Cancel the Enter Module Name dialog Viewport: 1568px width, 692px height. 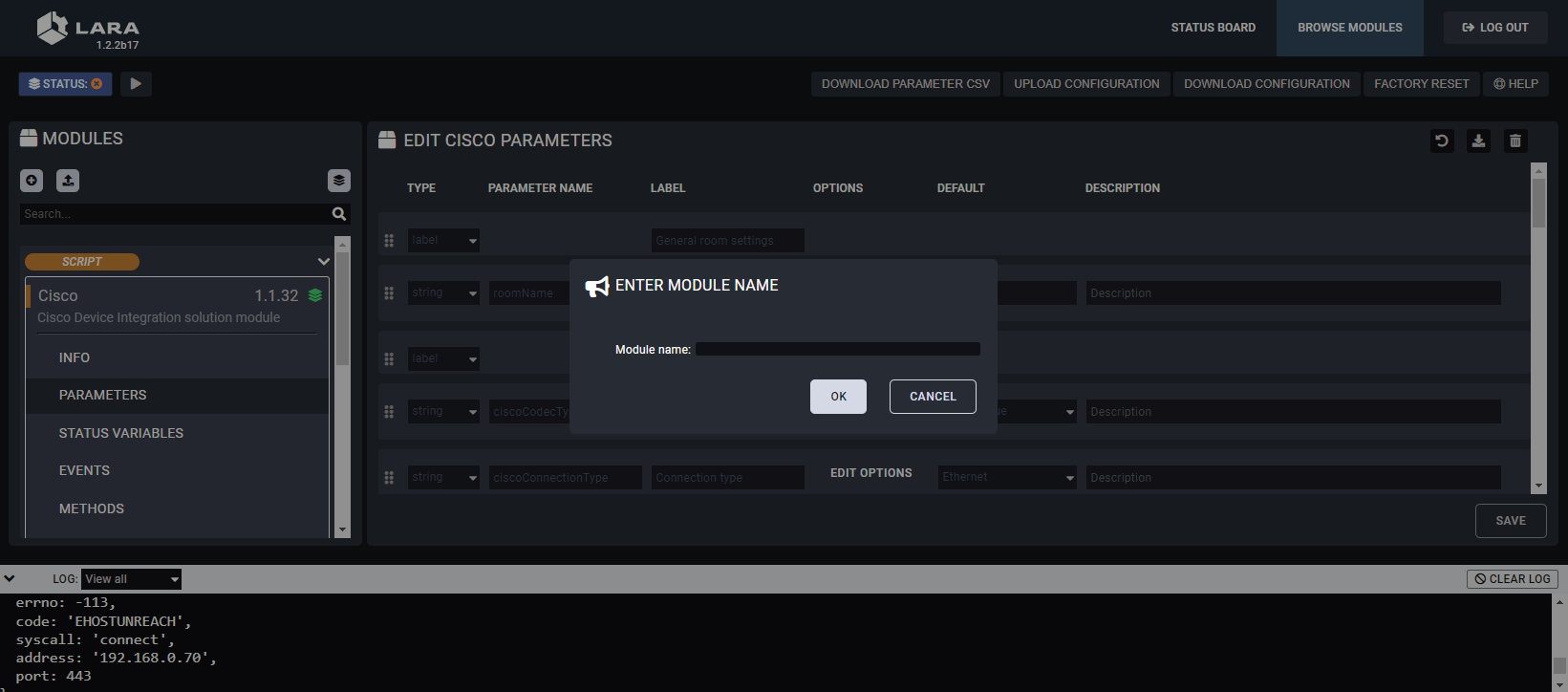(932, 397)
